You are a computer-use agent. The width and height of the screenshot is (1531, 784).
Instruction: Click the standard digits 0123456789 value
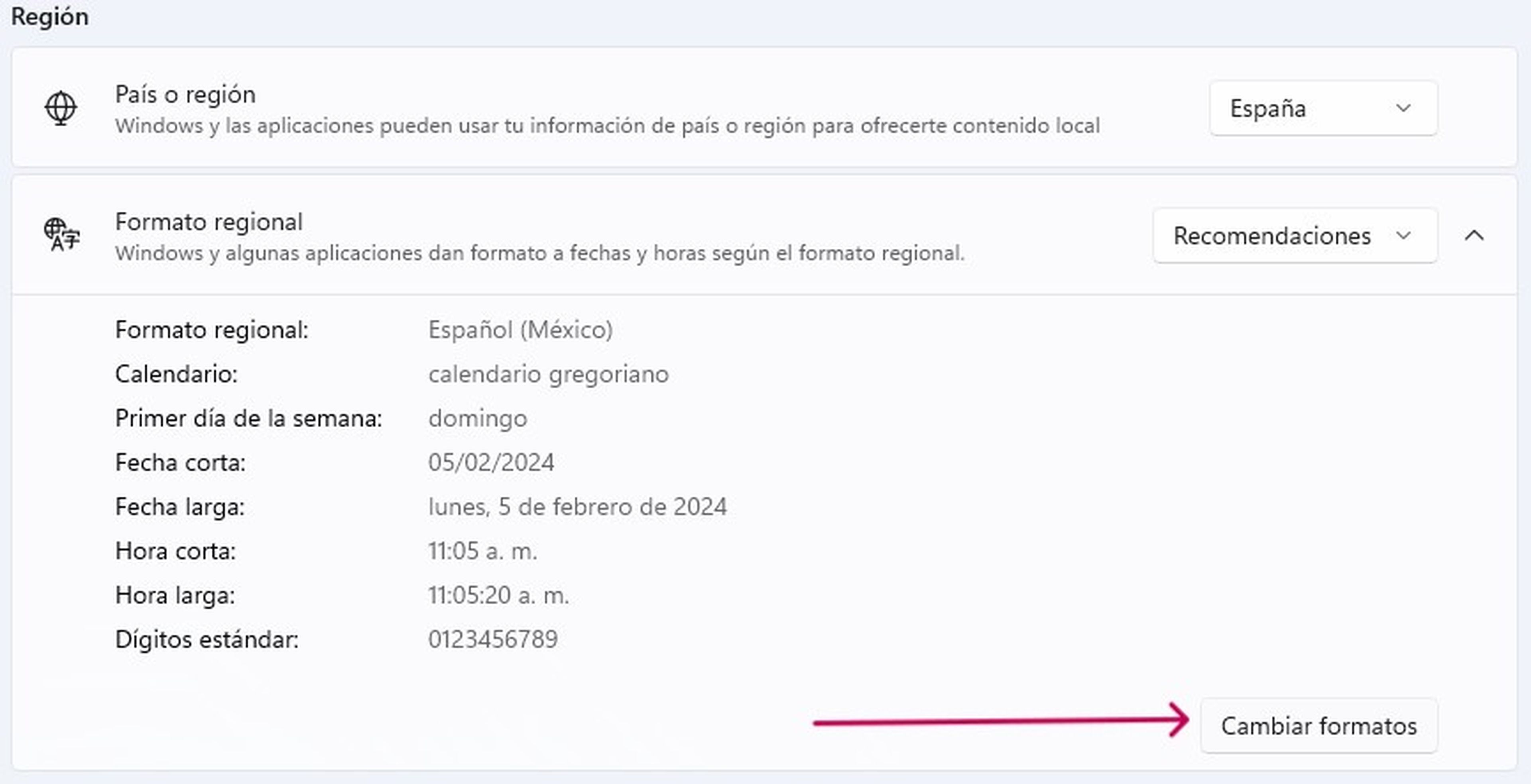tap(493, 640)
